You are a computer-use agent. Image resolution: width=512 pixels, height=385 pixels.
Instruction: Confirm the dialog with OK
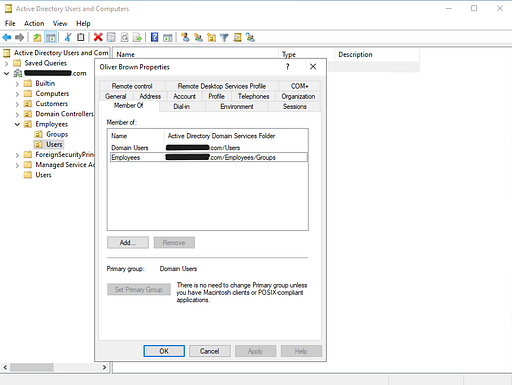point(164,351)
